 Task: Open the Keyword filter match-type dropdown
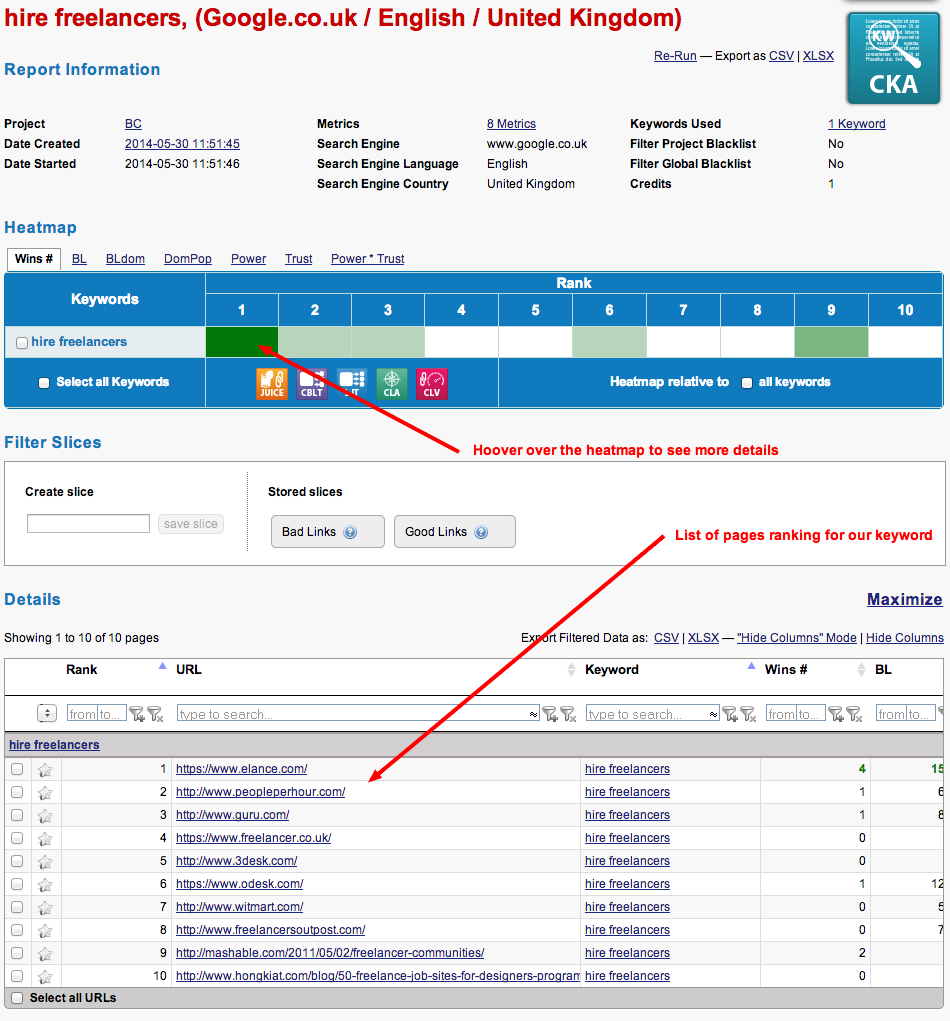tap(714, 714)
